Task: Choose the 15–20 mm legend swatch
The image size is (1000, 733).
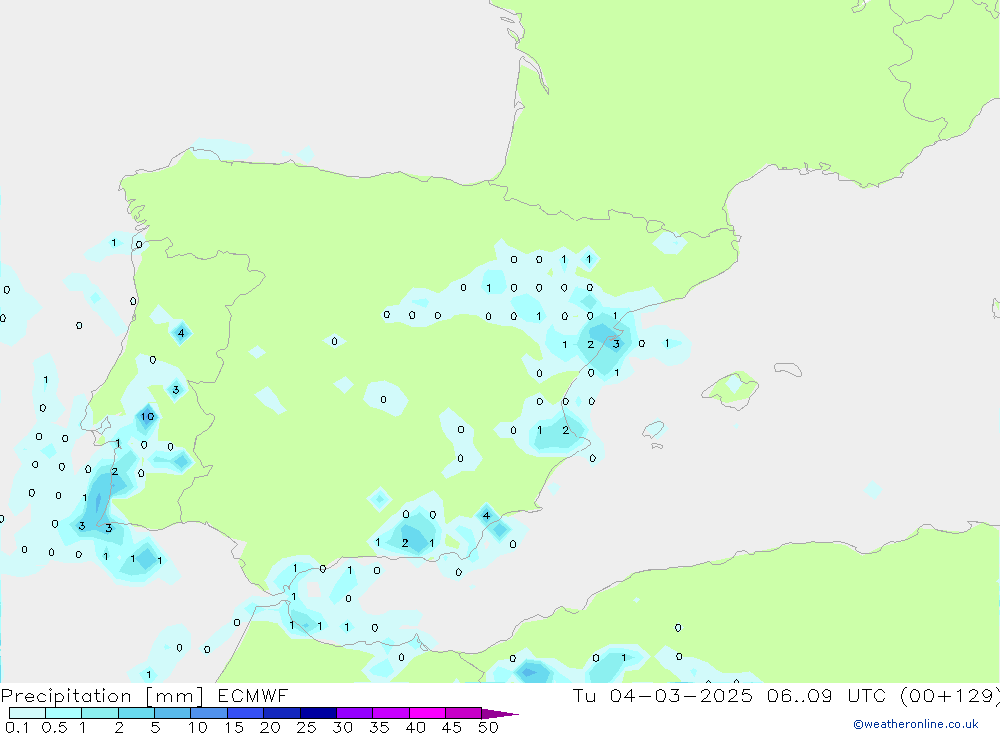Action: (246, 713)
